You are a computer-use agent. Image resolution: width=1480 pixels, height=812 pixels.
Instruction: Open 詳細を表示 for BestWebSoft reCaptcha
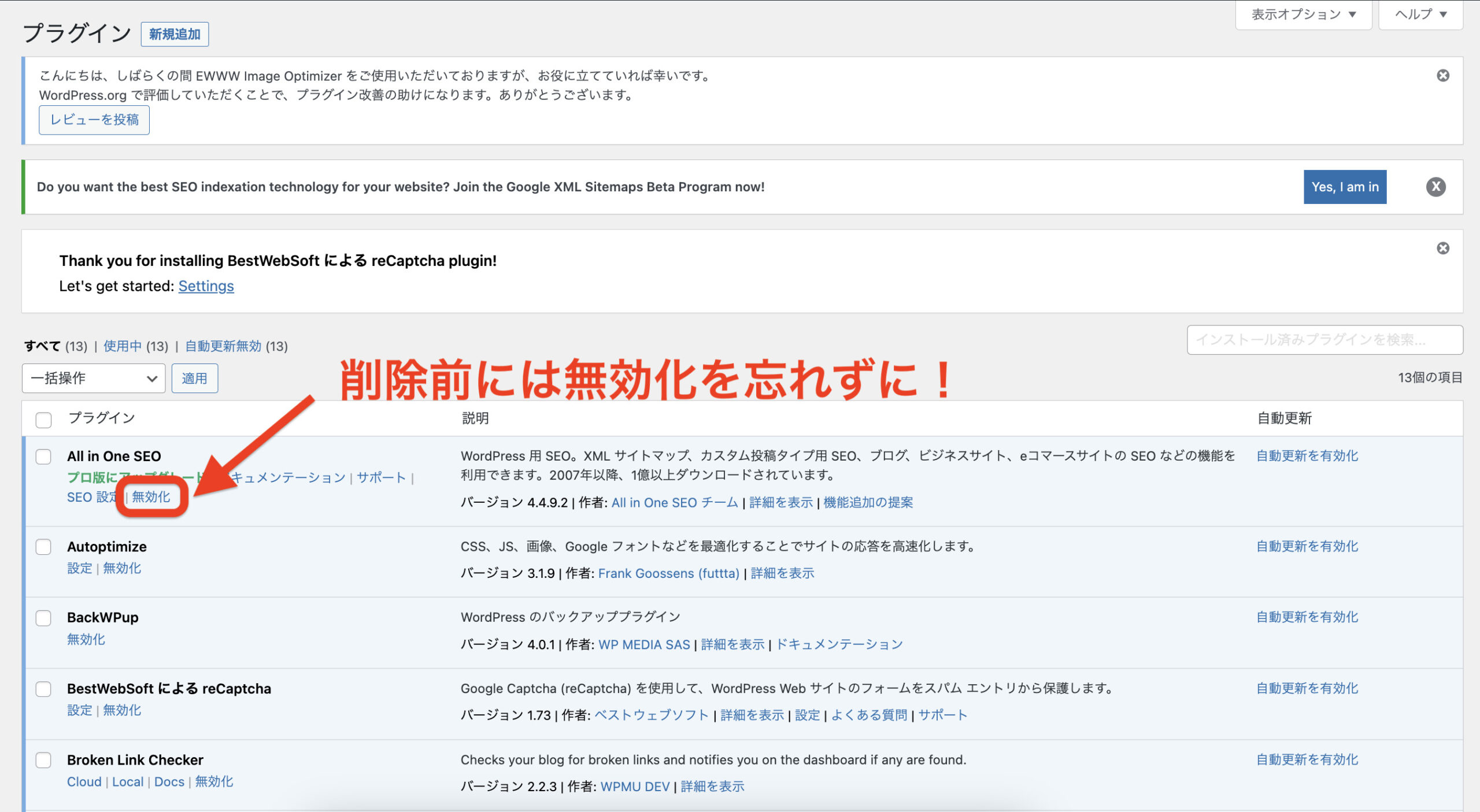(752, 715)
